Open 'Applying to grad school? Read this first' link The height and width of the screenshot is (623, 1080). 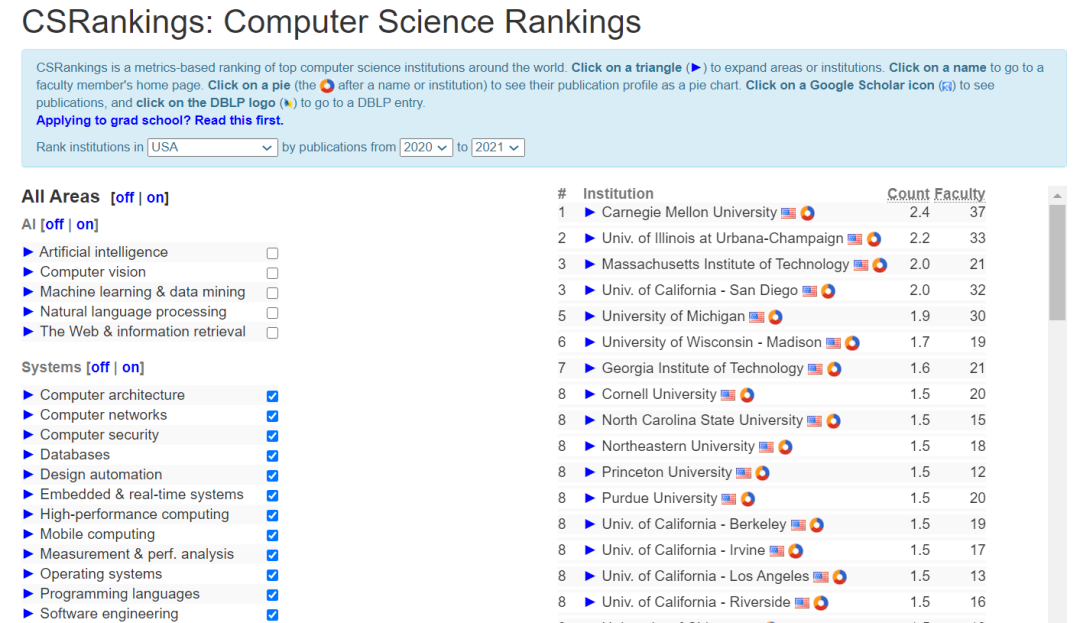coord(159,120)
